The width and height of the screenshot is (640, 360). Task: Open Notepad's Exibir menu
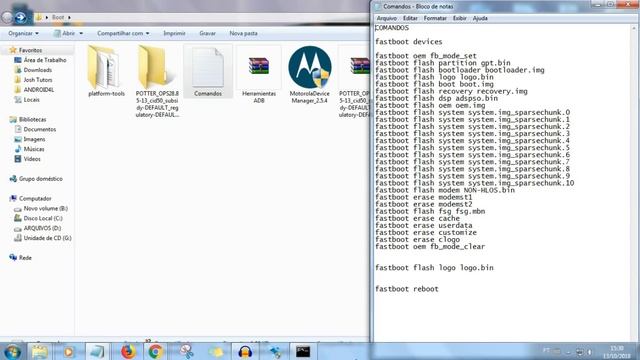tap(460, 18)
